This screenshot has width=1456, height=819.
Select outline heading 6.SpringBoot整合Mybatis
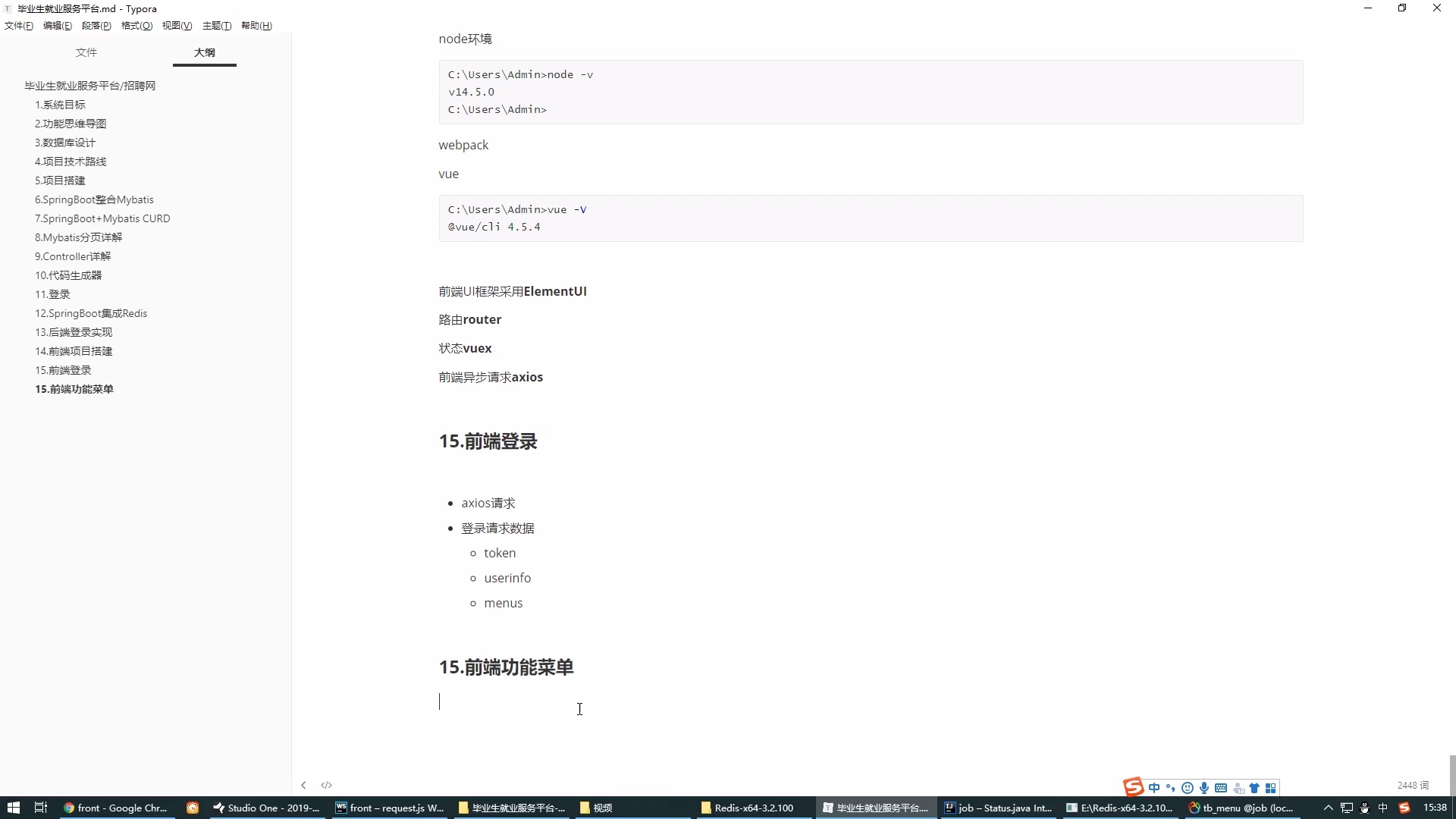coord(94,199)
